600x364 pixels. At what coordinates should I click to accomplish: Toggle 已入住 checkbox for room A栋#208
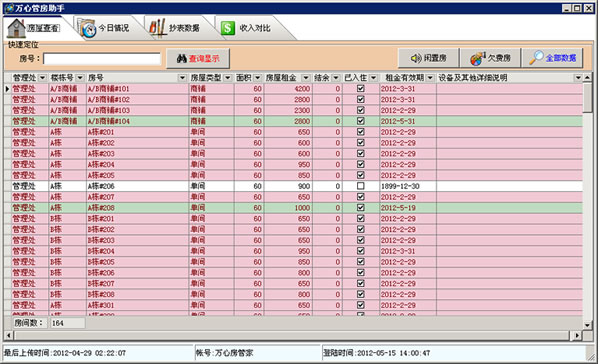pos(360,207)
